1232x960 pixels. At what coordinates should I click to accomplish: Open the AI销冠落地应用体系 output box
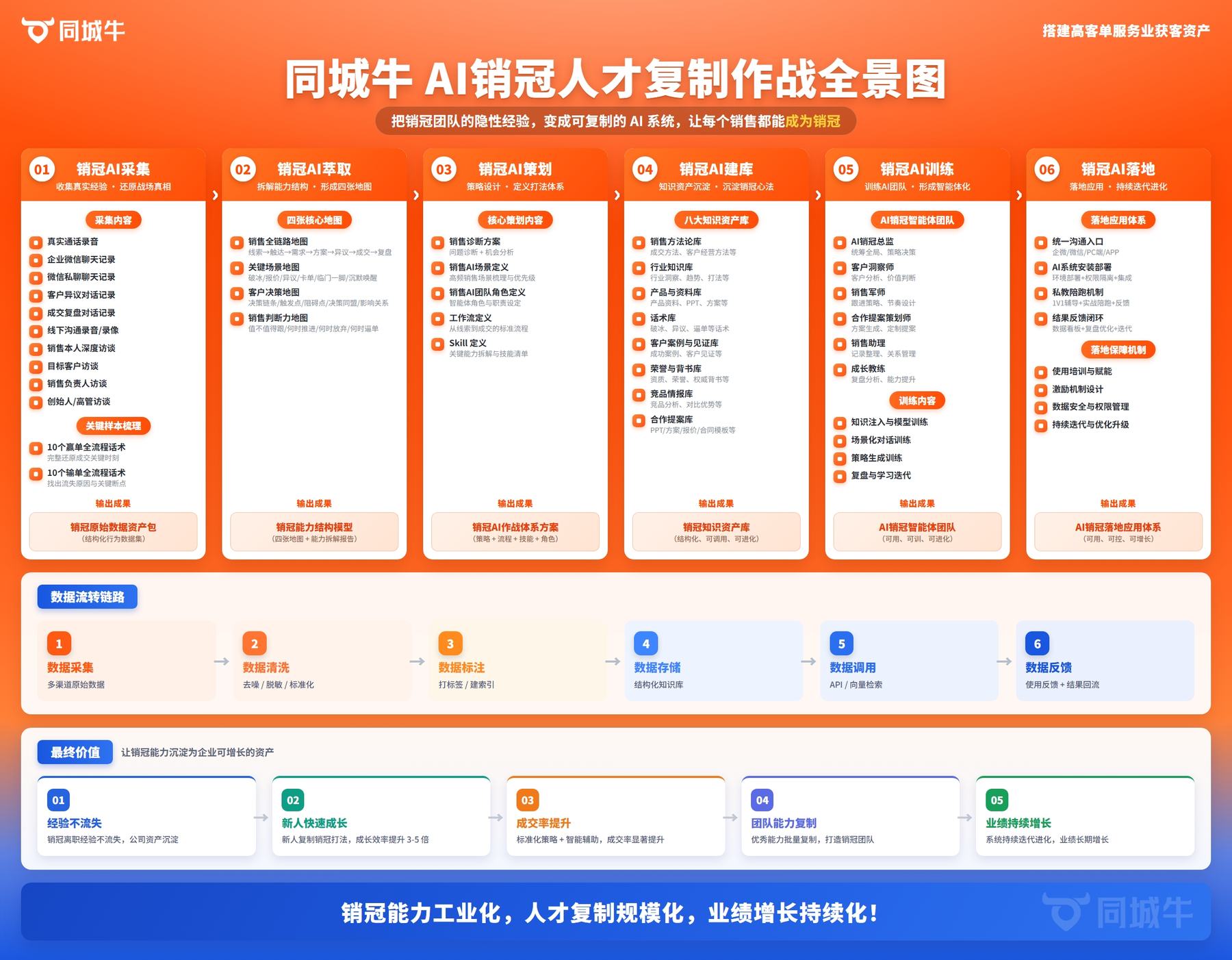tap(1118, 532)
